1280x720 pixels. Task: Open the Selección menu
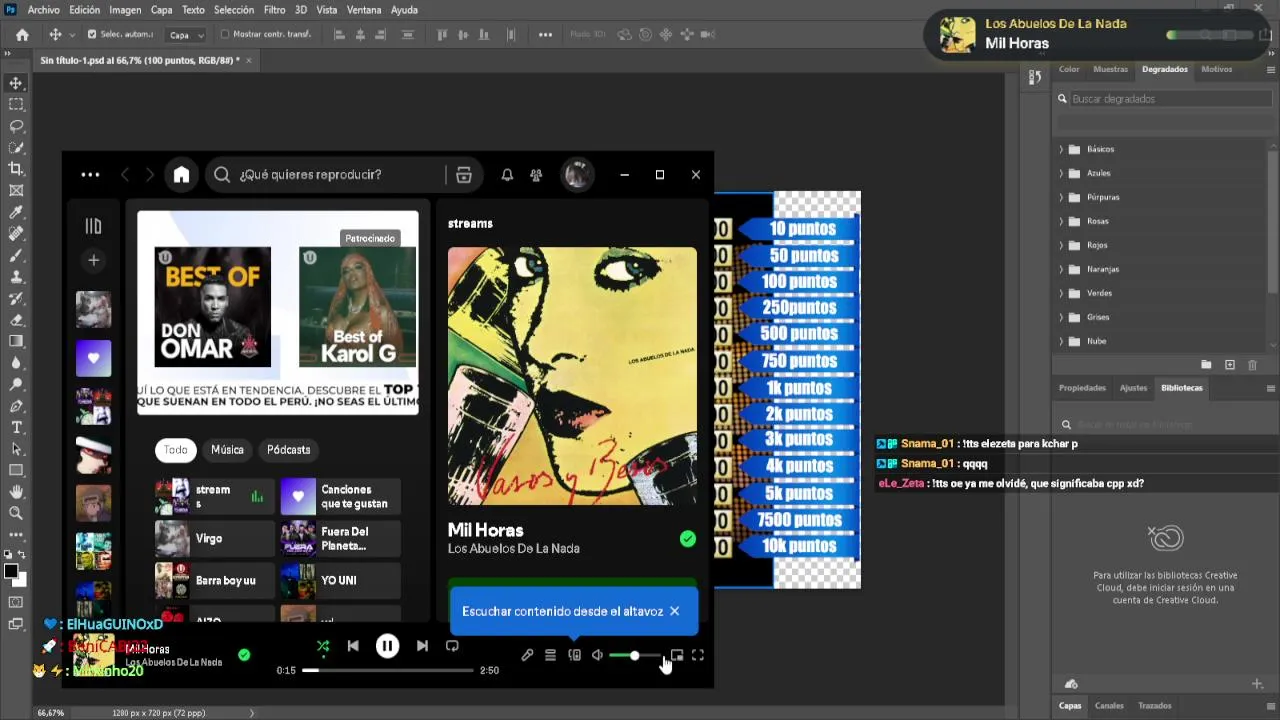pyautogui.click(x=234, y=10)
